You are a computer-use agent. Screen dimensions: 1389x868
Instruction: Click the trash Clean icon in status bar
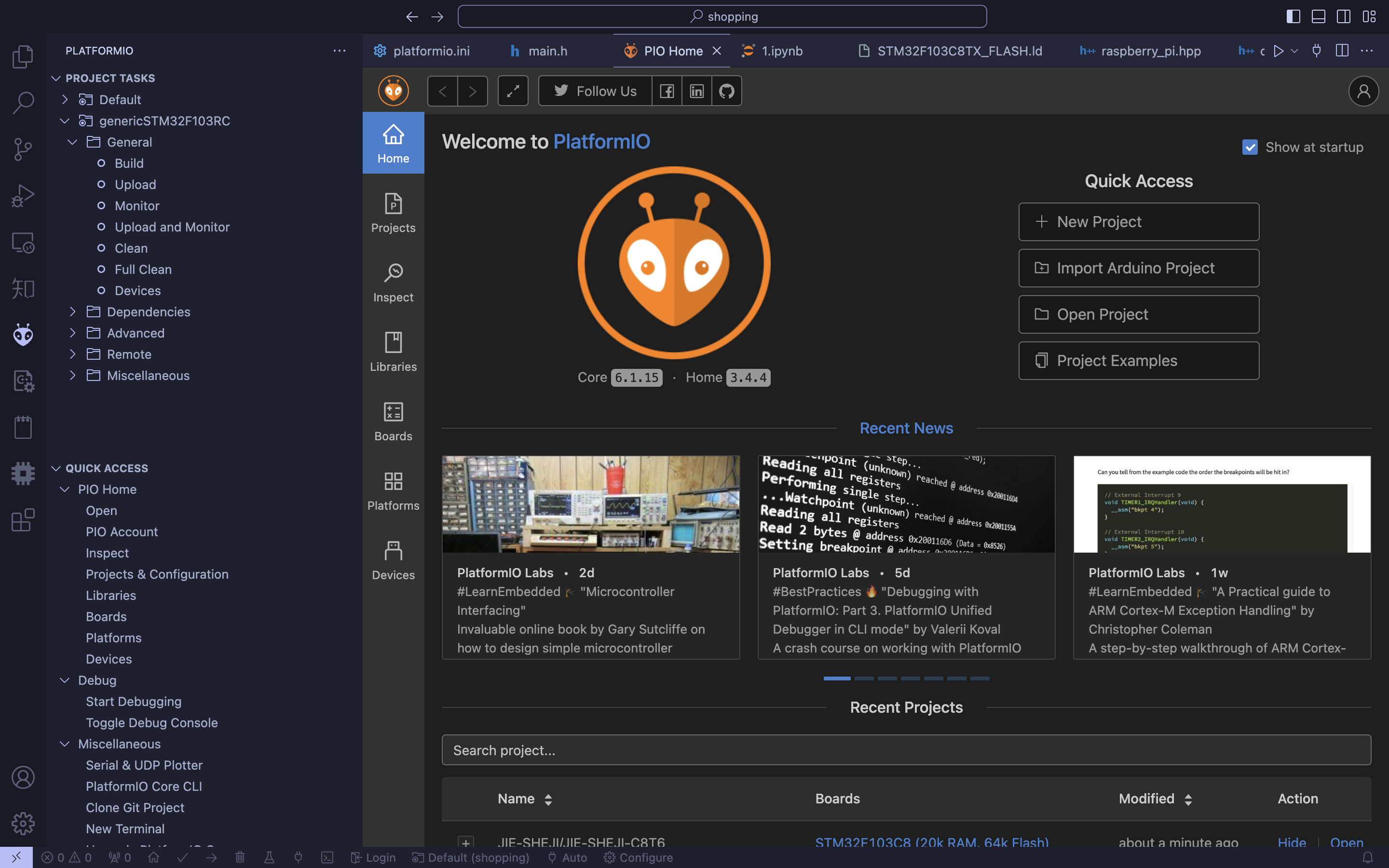(240, 857)
